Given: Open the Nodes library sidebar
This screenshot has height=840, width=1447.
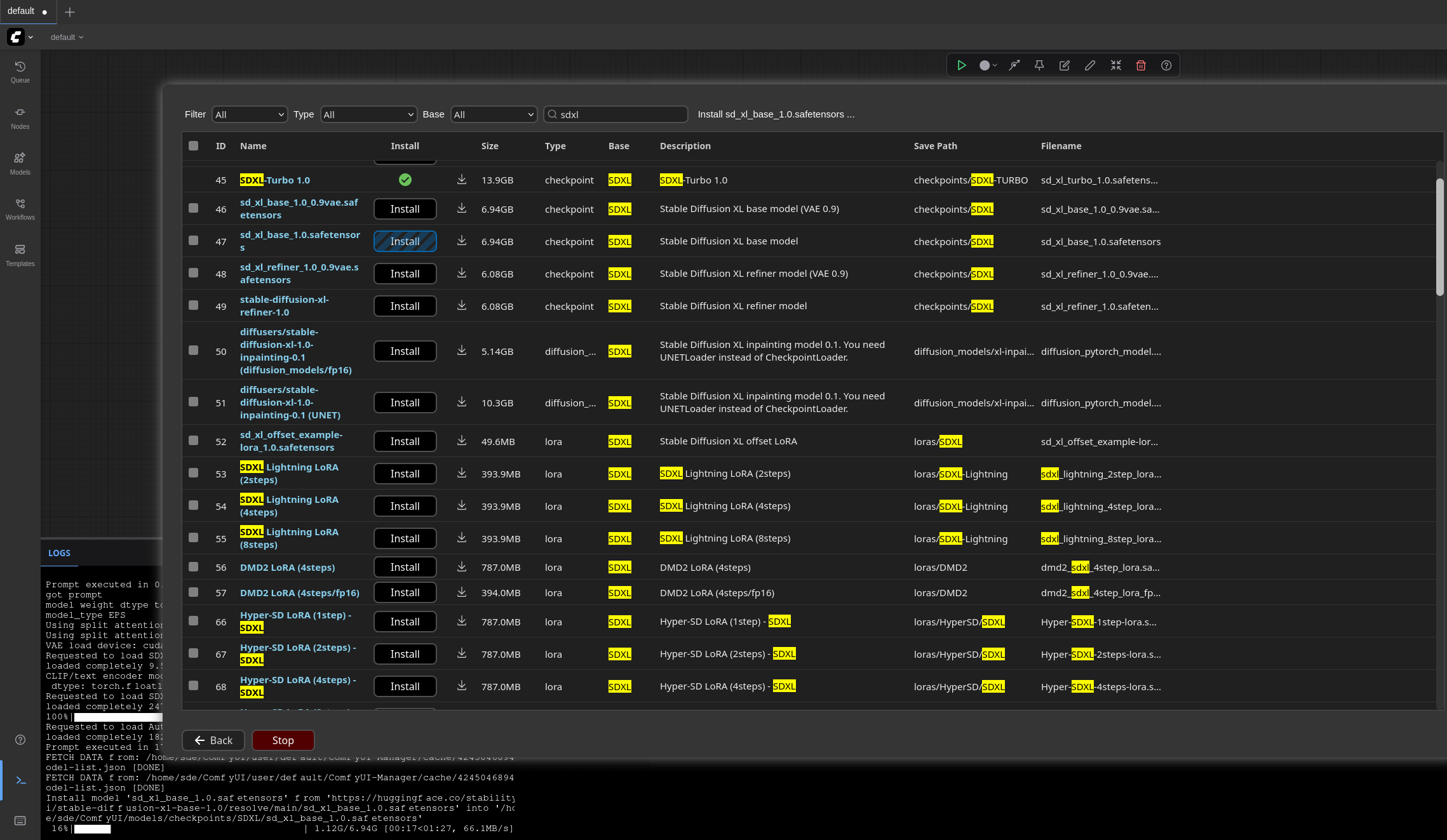Looking at the screenshot, I should coord(20,118).
